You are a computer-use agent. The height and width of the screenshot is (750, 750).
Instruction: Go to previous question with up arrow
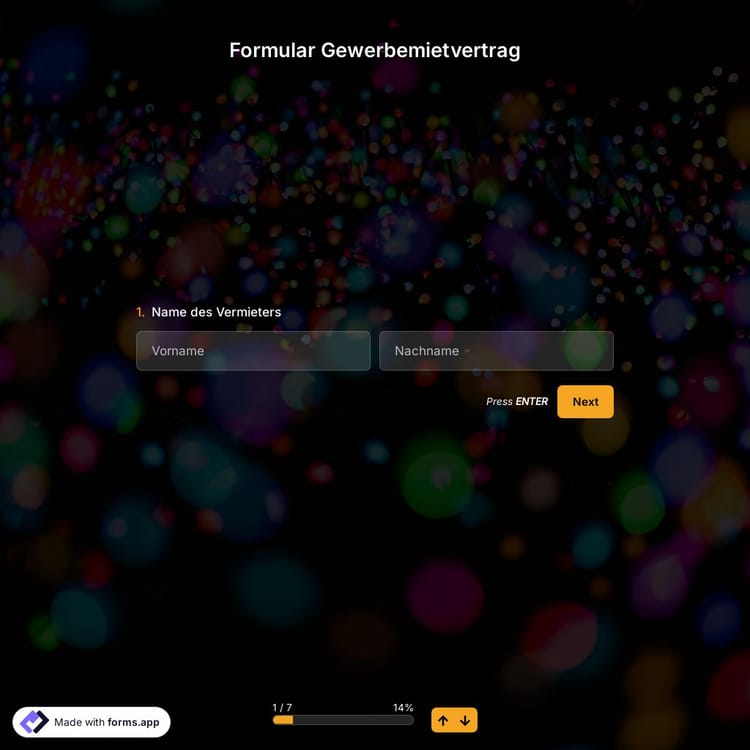[x=443, y=720]
